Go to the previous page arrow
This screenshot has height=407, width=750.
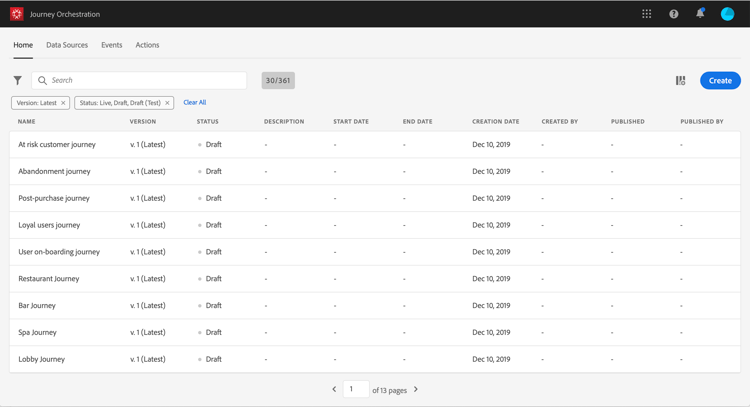(x=334, y=389)
